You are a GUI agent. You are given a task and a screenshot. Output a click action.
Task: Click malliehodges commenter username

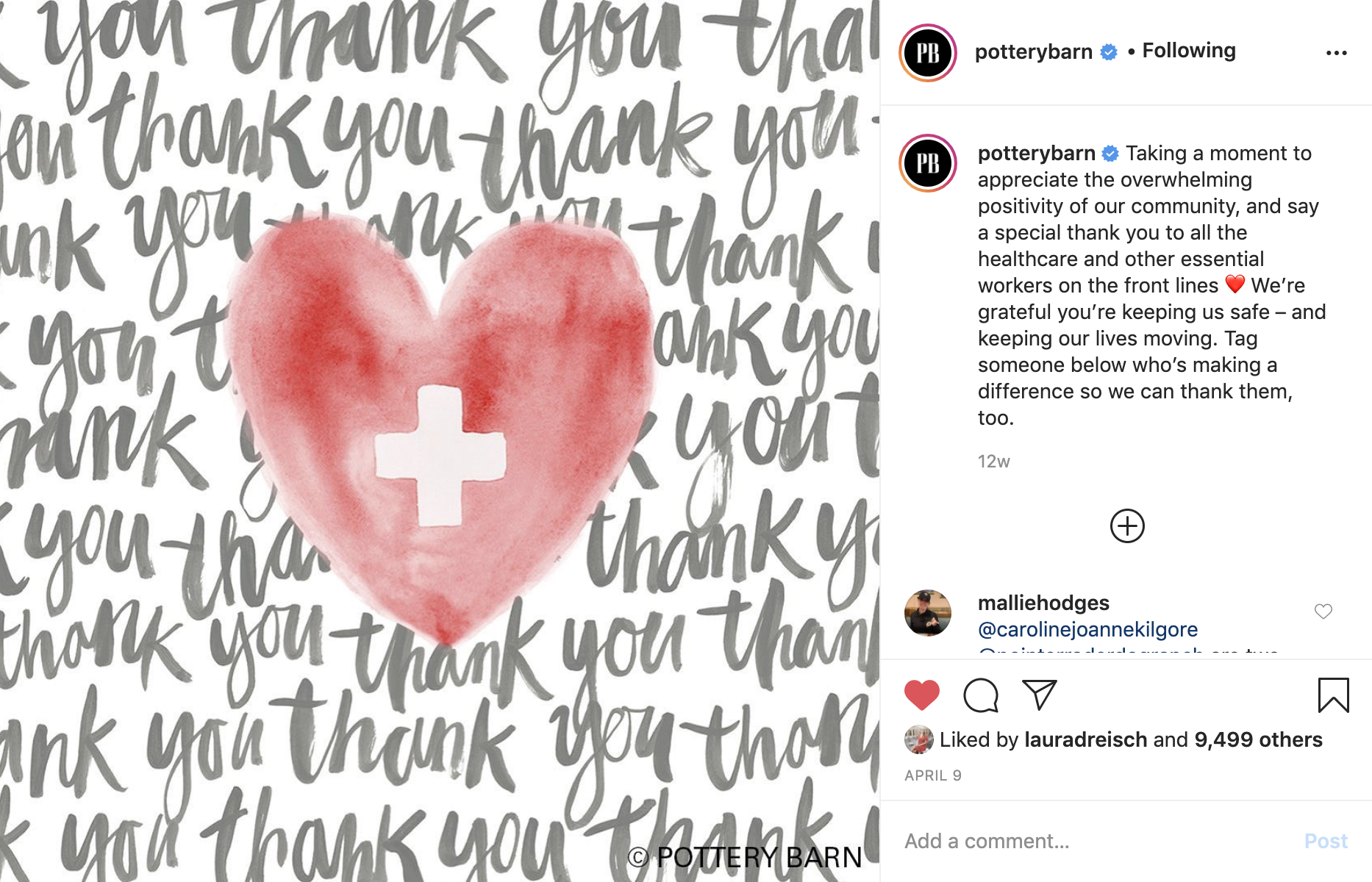(1043, 603)
